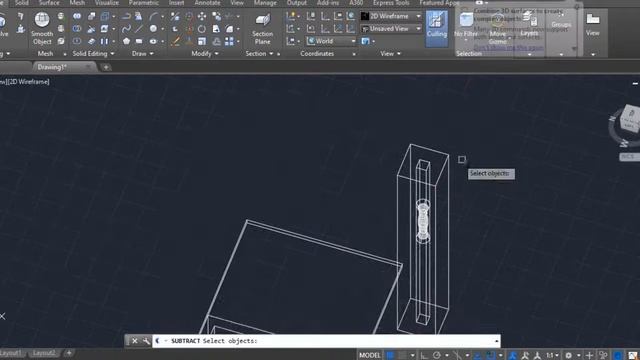Open the Move Gizmo selector

(x=498, y=29)
